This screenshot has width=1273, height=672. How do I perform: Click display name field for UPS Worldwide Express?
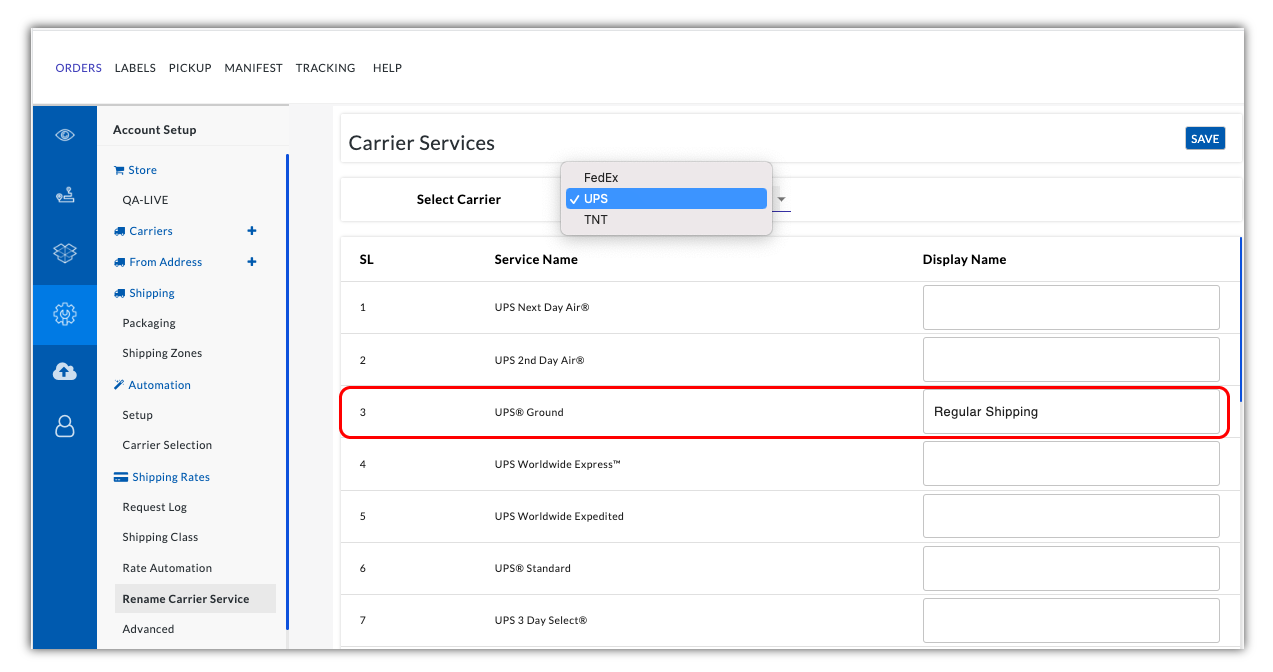point(1071,463)
